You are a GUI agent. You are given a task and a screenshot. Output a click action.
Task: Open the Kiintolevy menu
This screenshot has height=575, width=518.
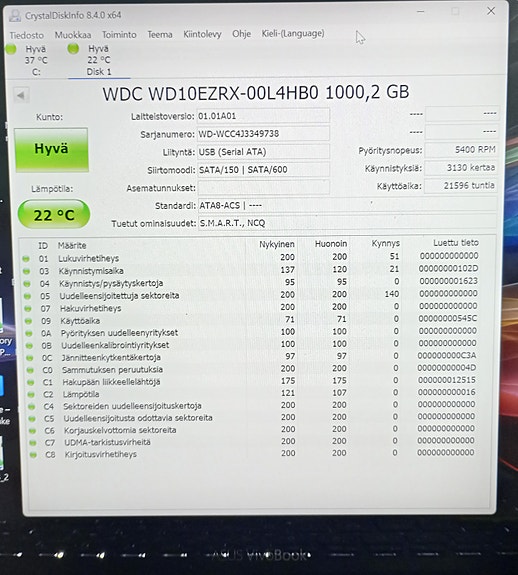coord(202,34)
